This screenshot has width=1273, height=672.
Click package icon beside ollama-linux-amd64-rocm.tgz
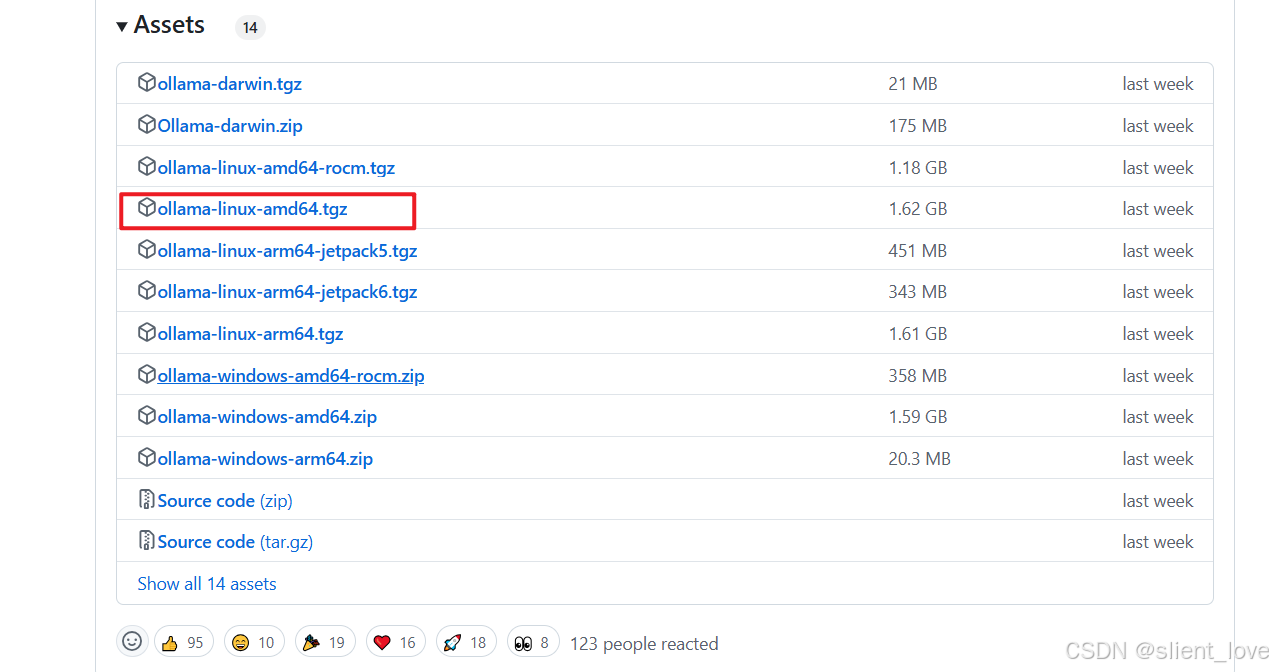(147, 167)
